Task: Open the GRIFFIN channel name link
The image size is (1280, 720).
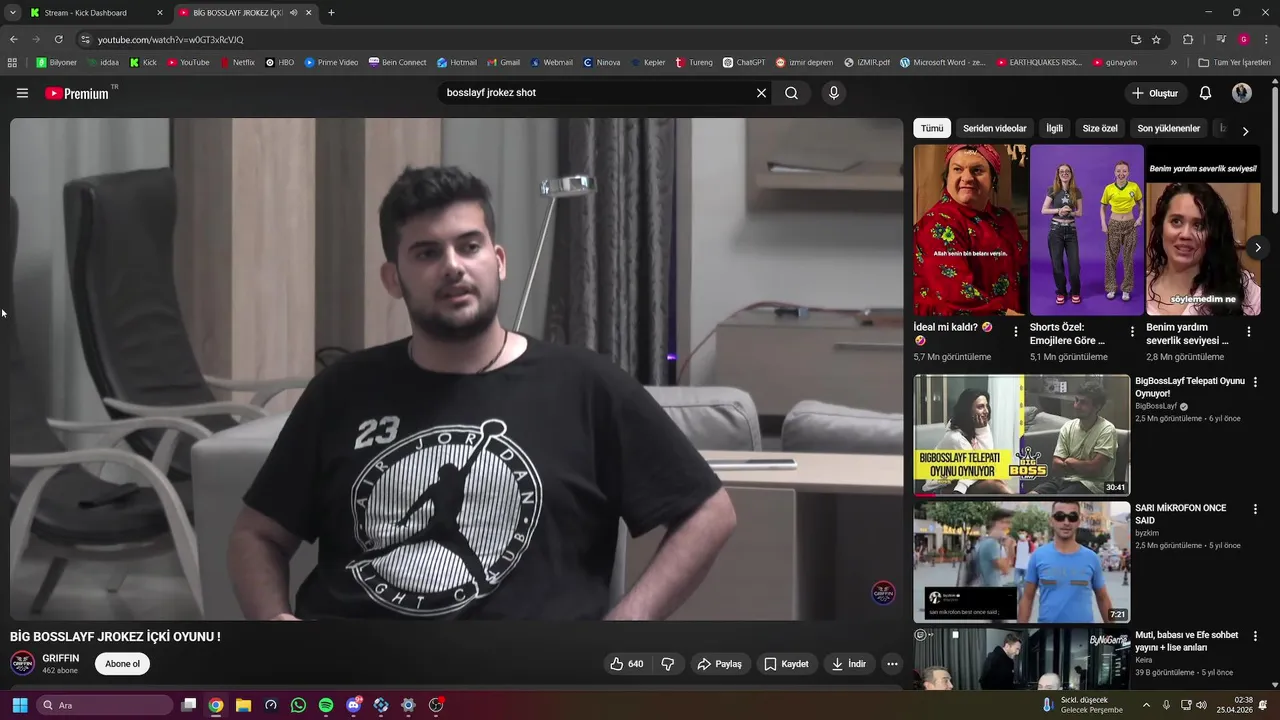Action: [61, 658]
